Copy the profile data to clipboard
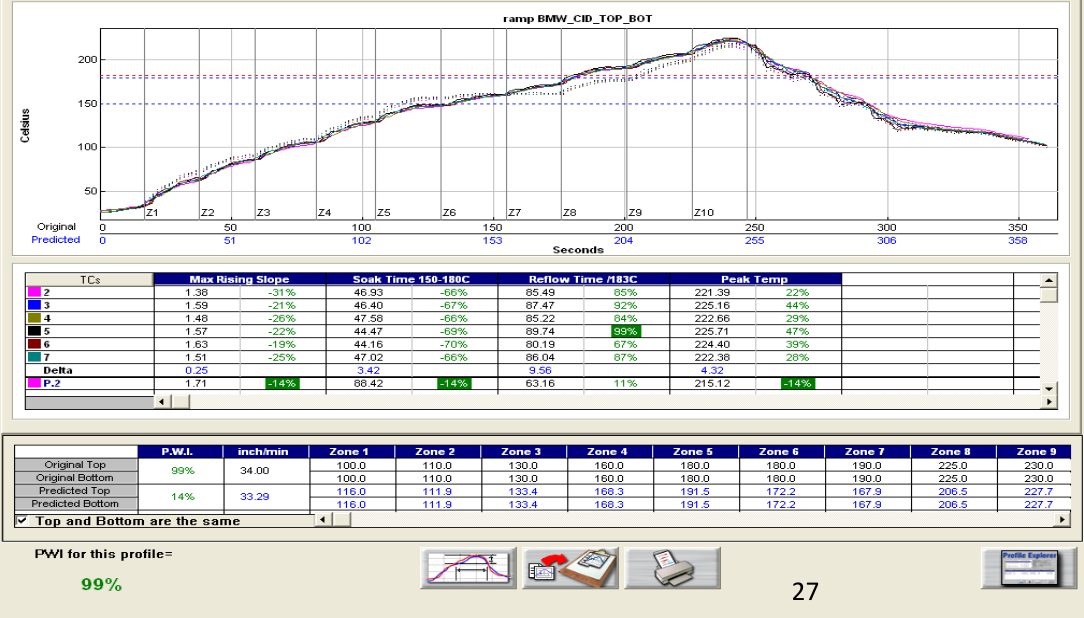Viewport: 1084px width, 618px height. (x=570, y=568)
